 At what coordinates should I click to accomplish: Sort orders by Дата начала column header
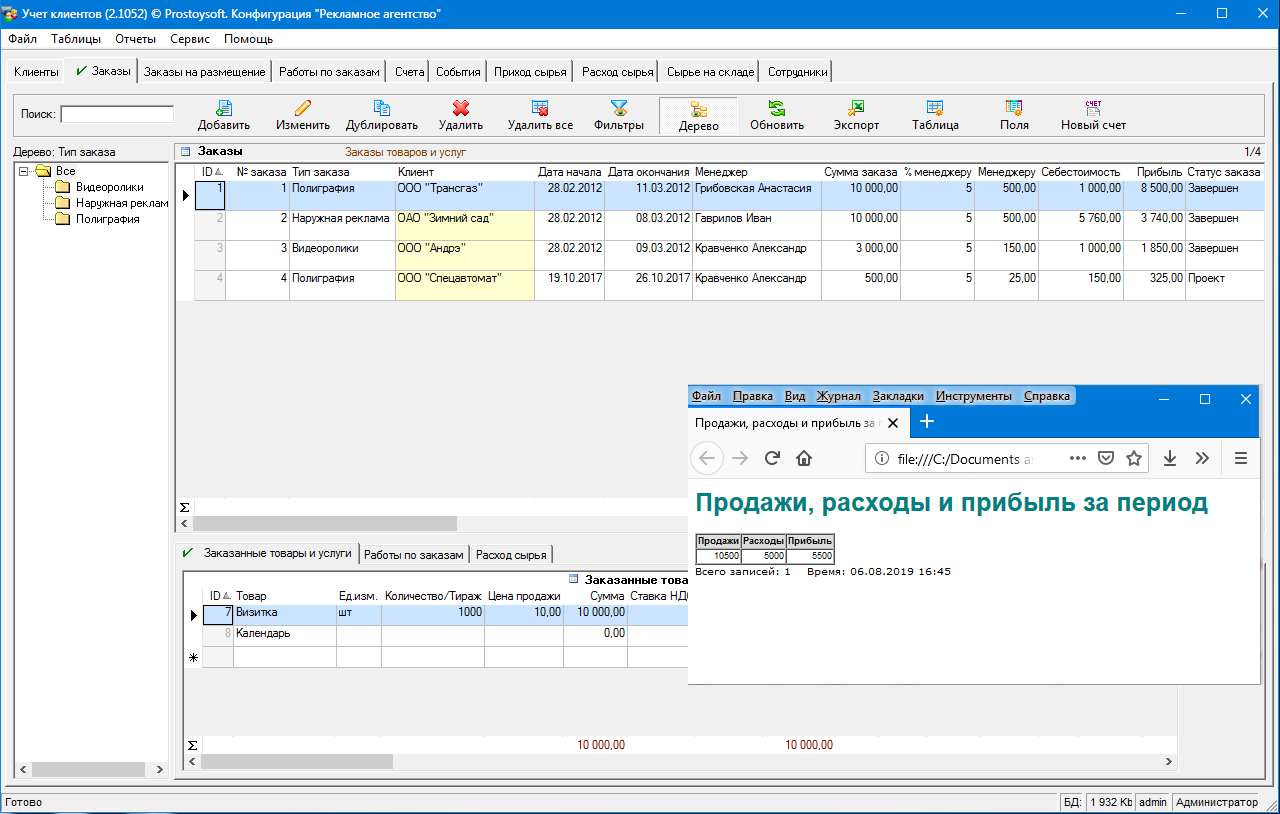(x=570, y=172)
